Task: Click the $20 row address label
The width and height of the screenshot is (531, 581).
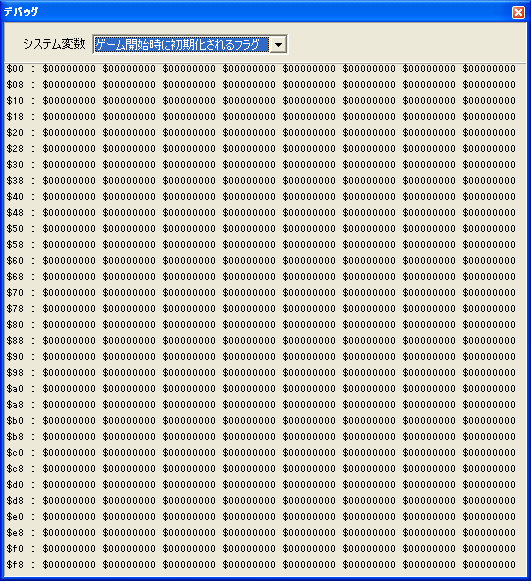Action: (x=15, y=133)
